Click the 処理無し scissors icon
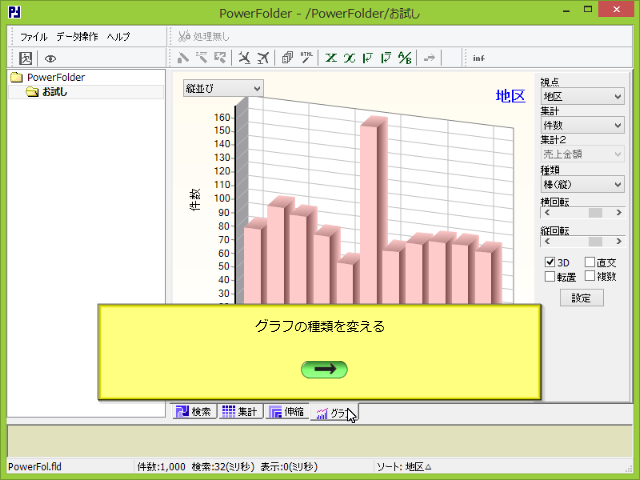640x480 pixels. point(184,36)
